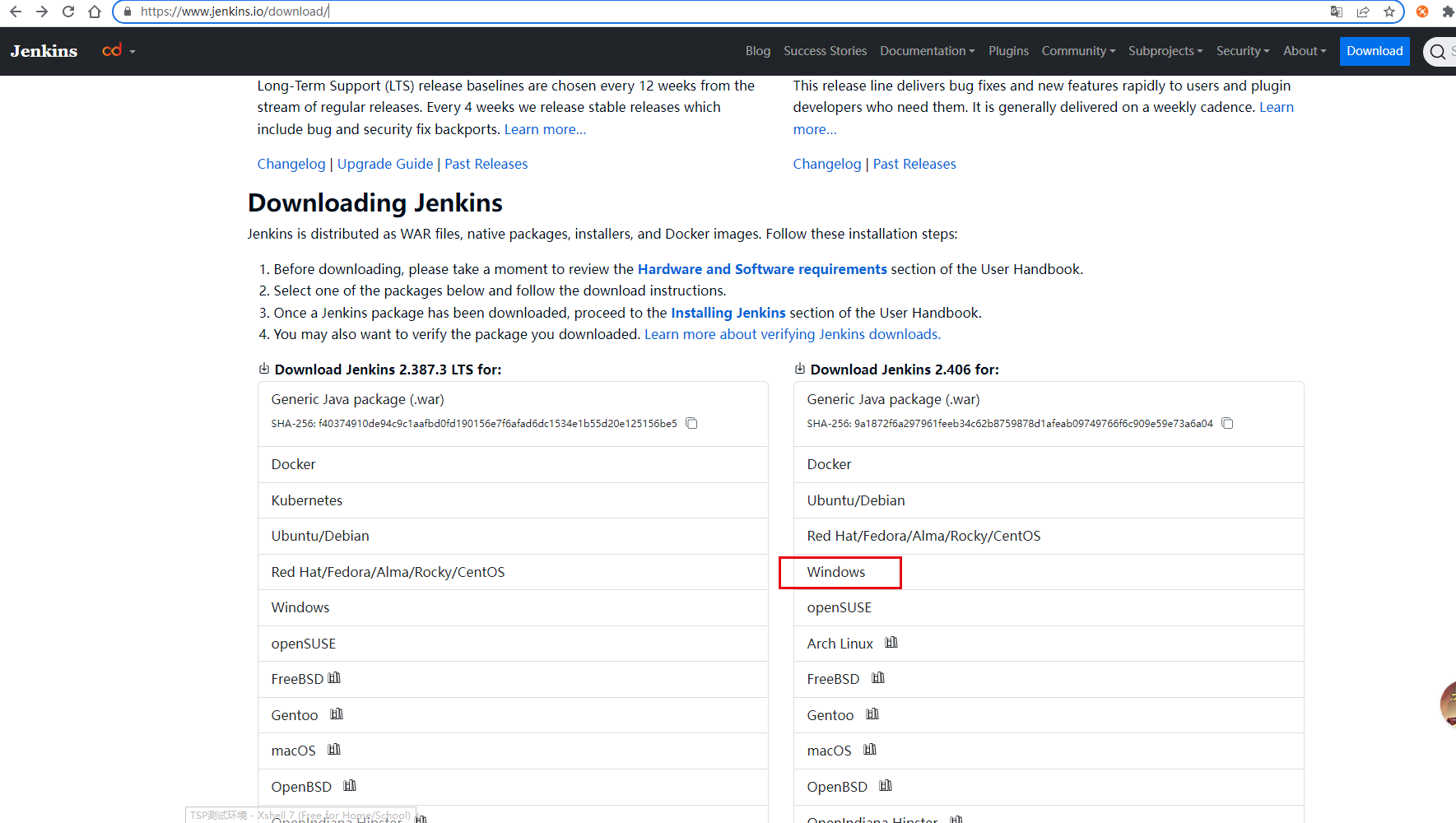Open the weekly Past Releases link
This screenshot has width=1456, height=823.
coord(914,164)
